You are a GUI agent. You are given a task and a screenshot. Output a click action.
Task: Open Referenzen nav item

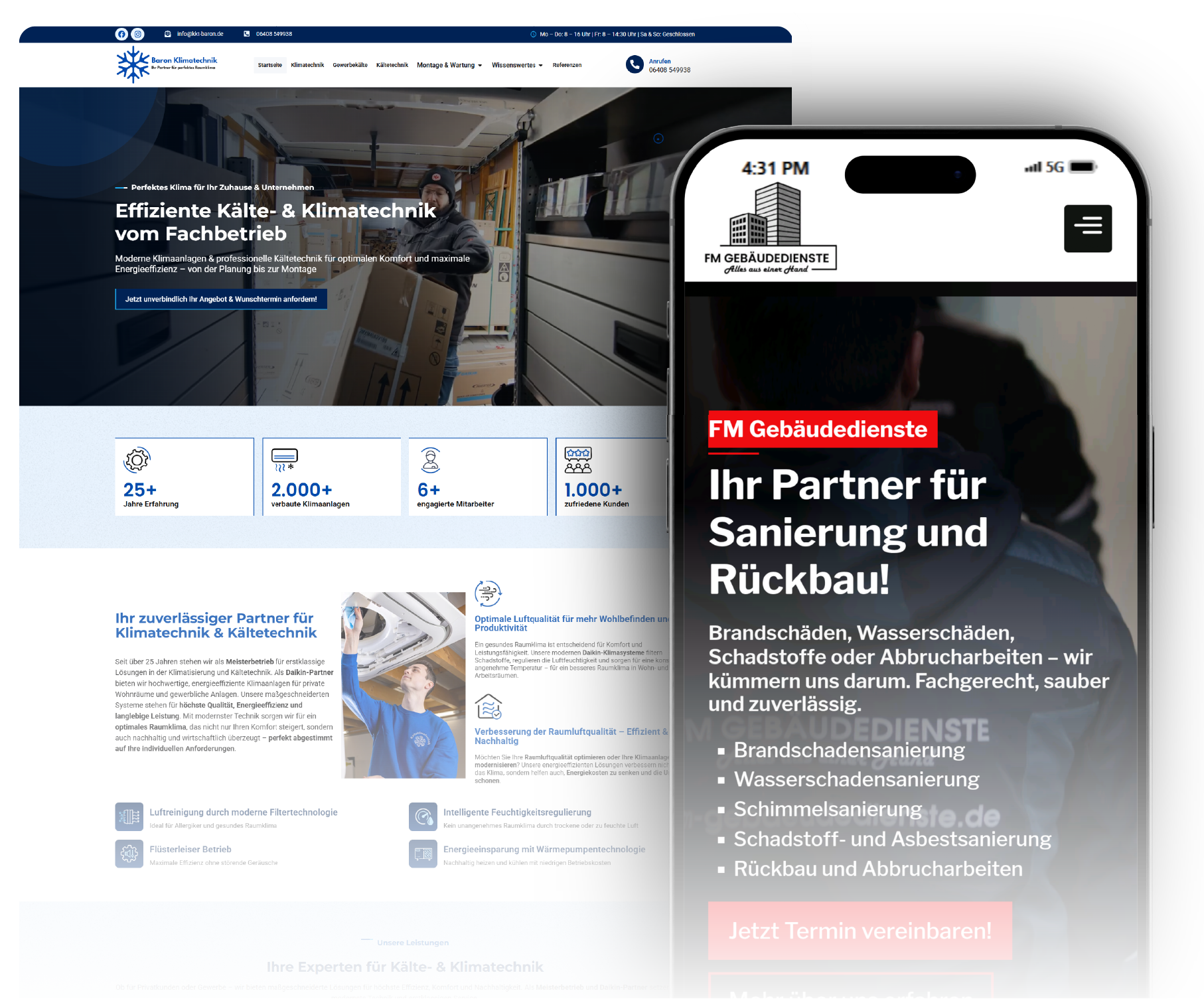567,65
